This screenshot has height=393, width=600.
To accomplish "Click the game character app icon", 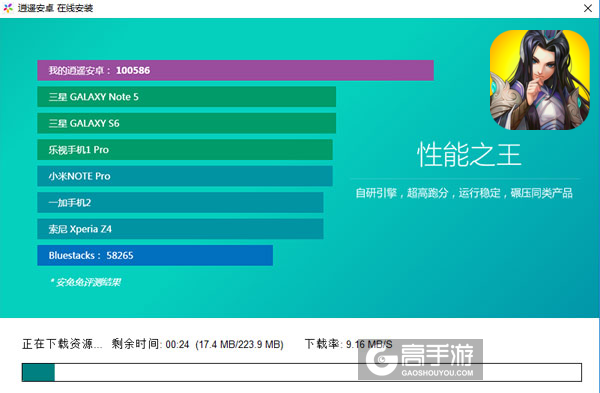I will point(540,80).
